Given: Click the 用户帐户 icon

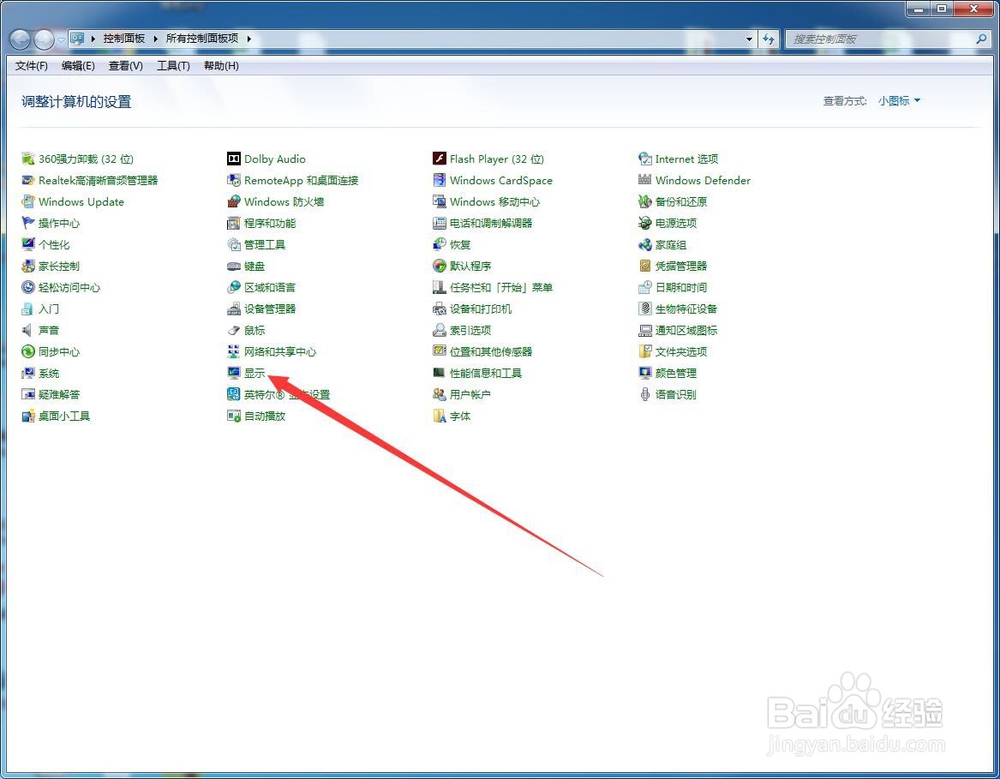Looking at the screenshot, I should tap(439, 394).
